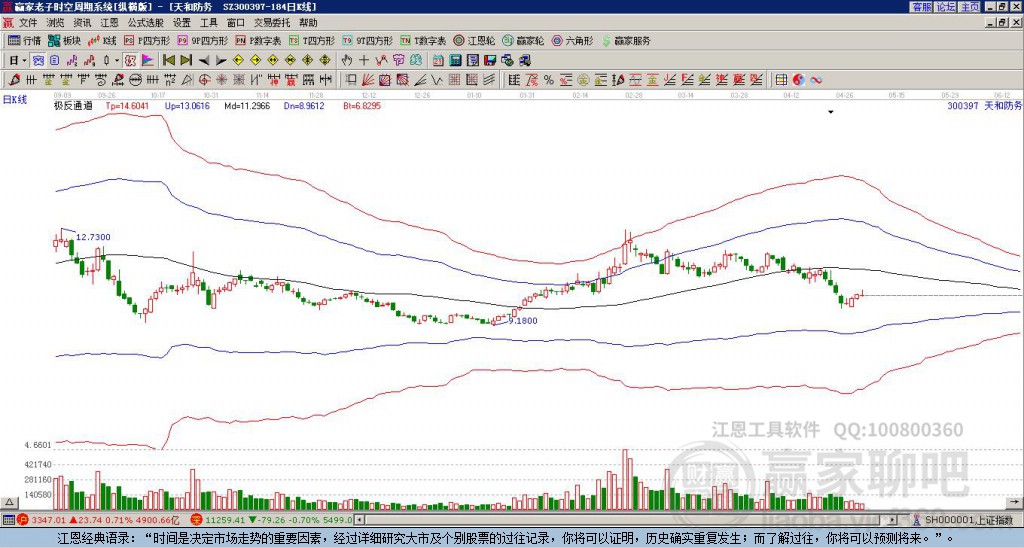Launch the 赢家轮 wheel tool

pos(523,40)
